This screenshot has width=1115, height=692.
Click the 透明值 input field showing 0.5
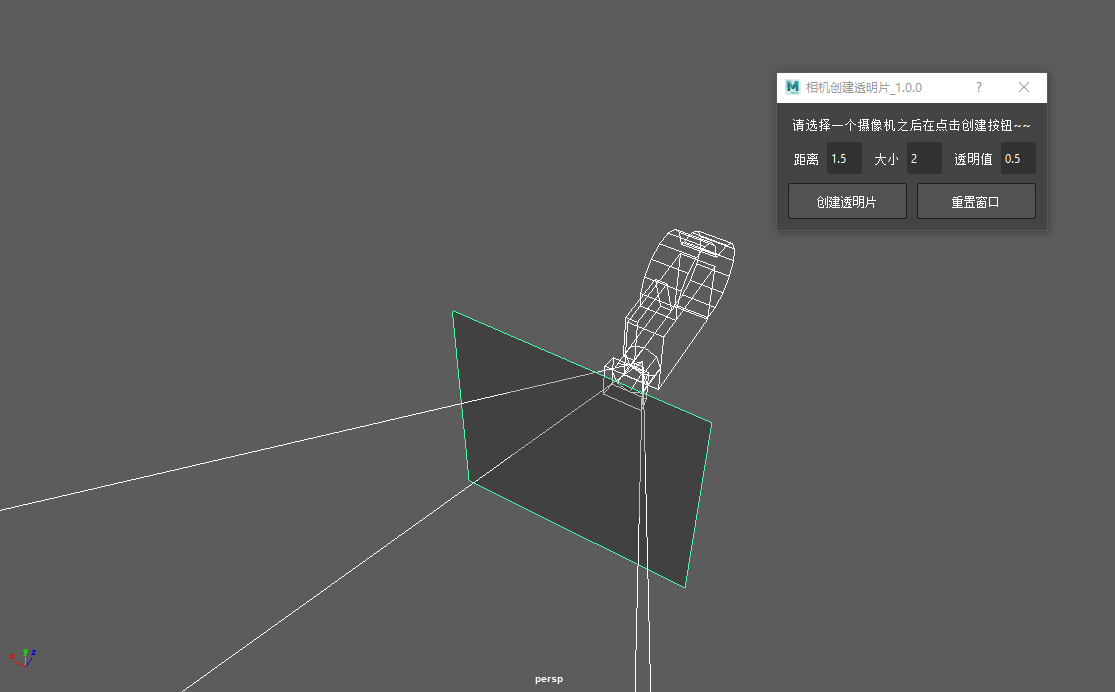tap(1017, 159)
